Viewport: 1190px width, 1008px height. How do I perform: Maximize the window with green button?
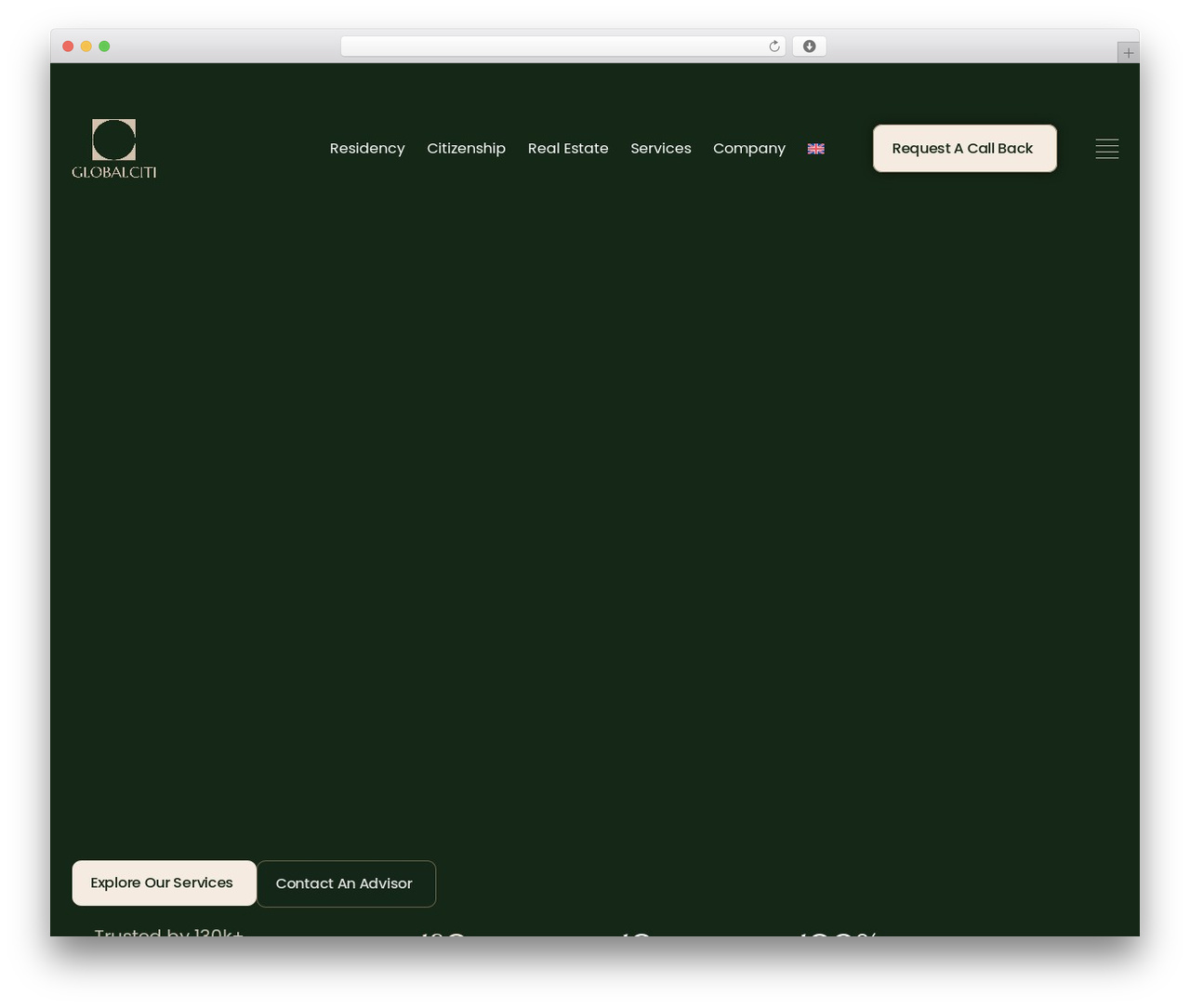point(104,46)
